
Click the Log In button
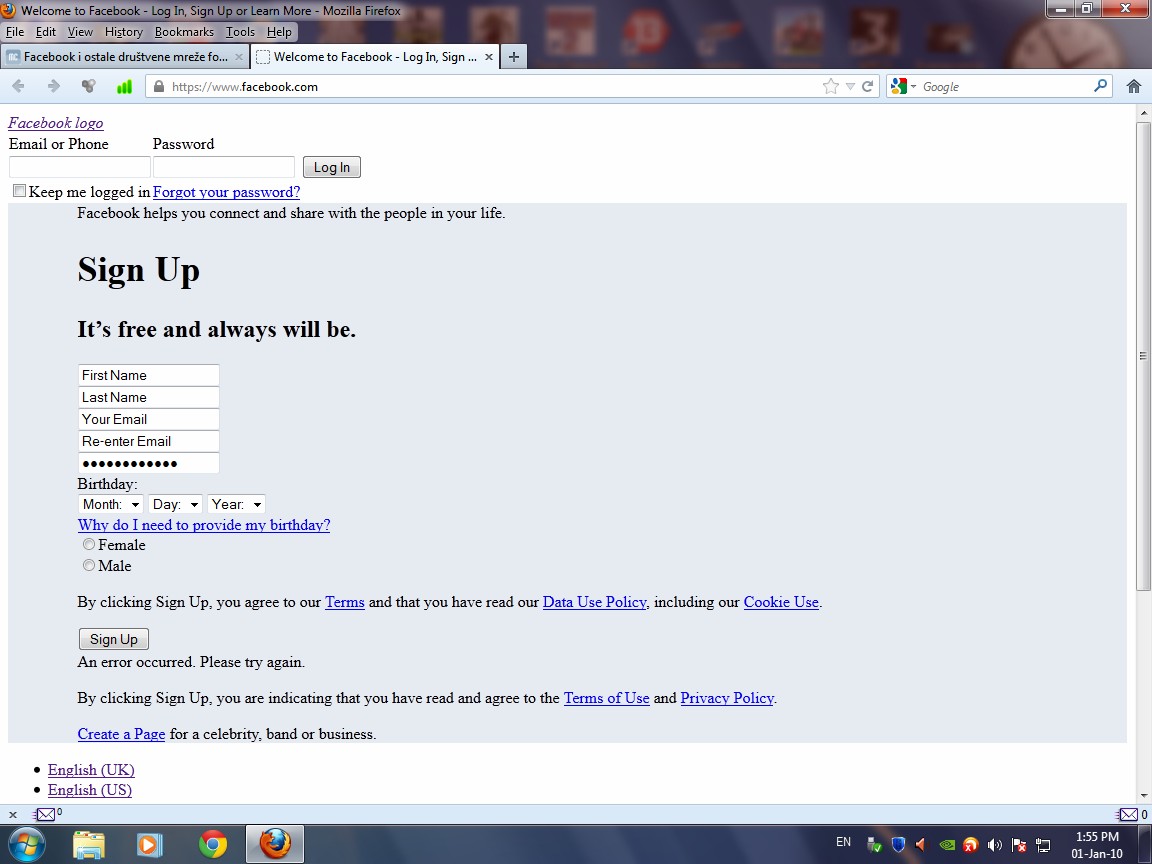[331, 167]
